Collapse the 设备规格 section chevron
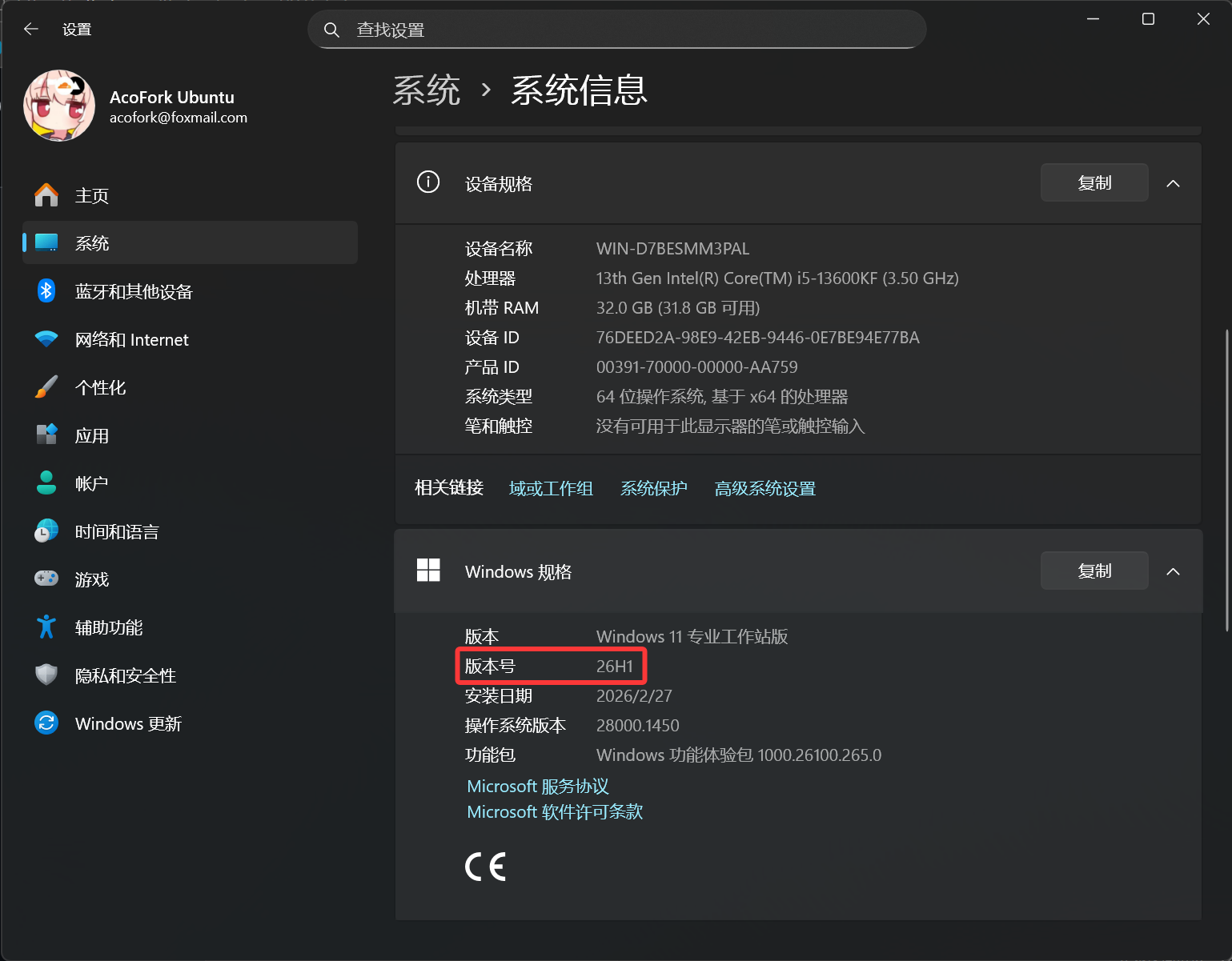This screenshot has height=961, width=1232. coord(1173,184)
